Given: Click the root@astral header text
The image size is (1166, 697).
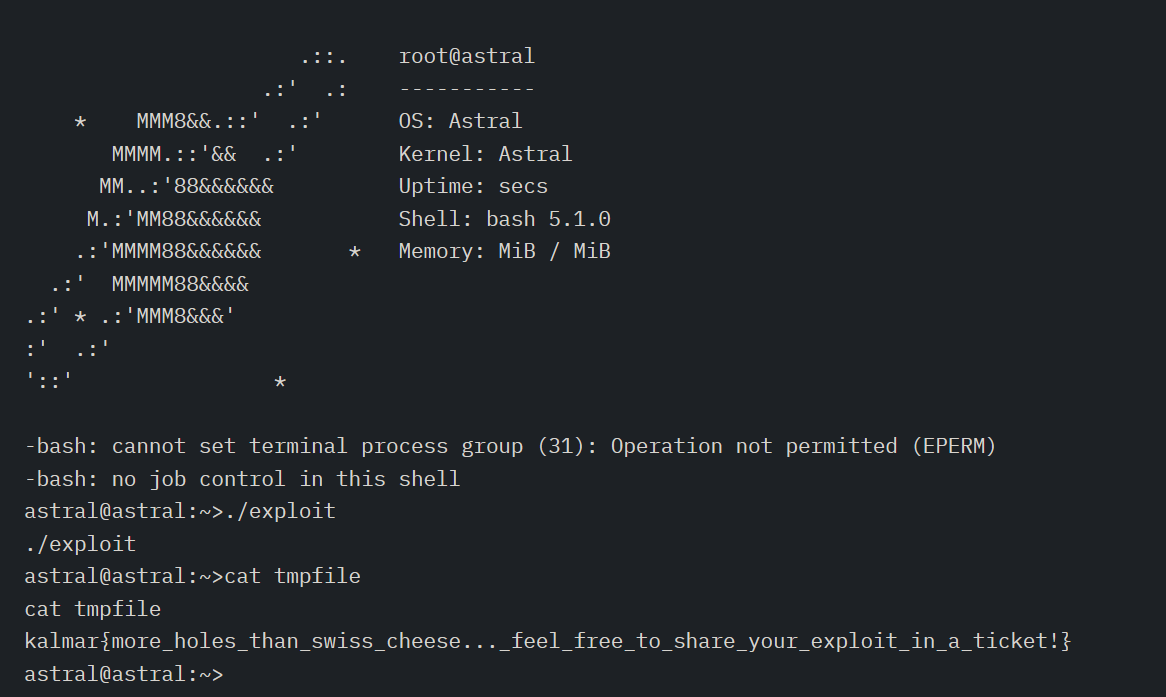Looking at the screenshot, I should pyautogui.click(x=466, y=56).
